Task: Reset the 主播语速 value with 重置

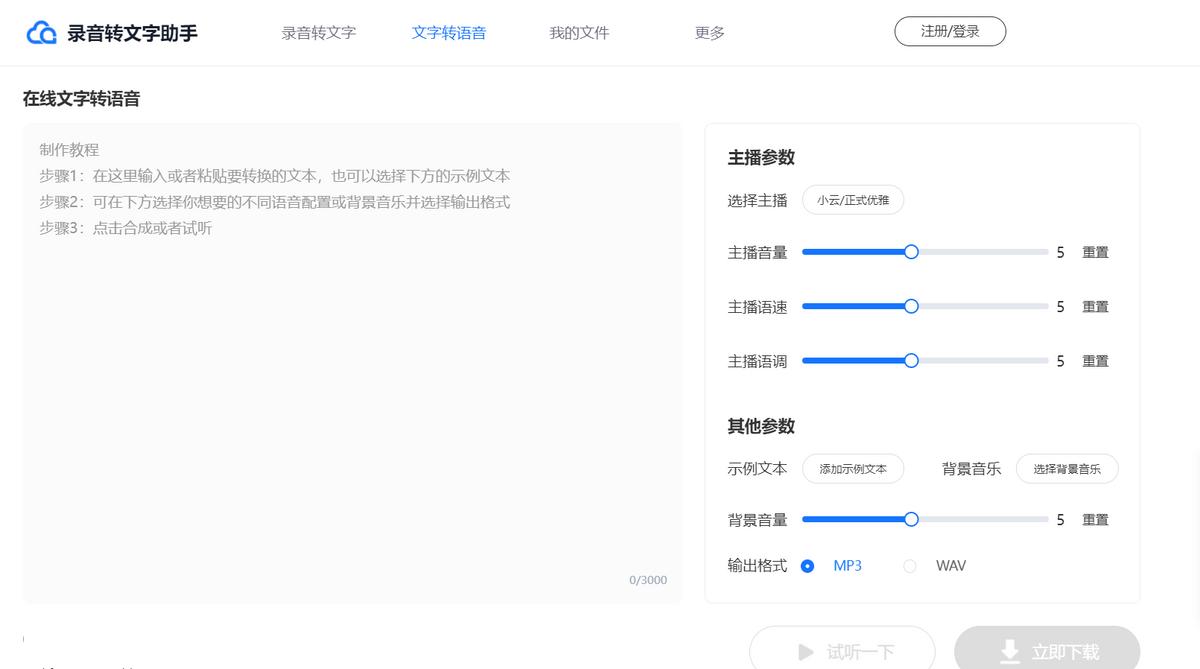Action: [x=1095, y=306]
